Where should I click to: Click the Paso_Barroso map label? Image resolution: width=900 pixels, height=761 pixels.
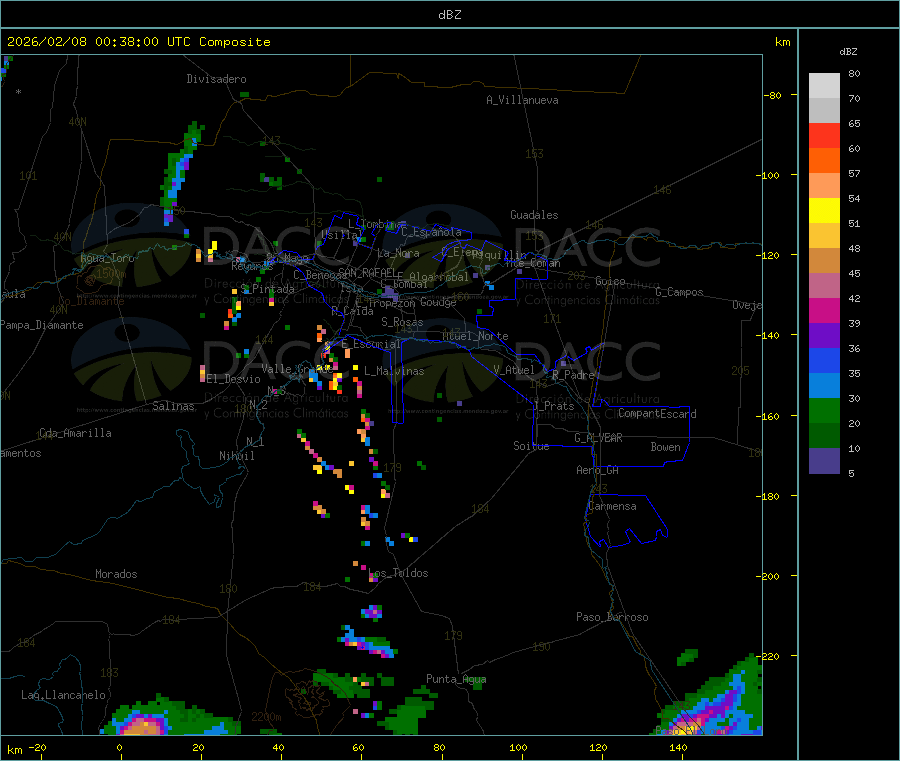612,617
